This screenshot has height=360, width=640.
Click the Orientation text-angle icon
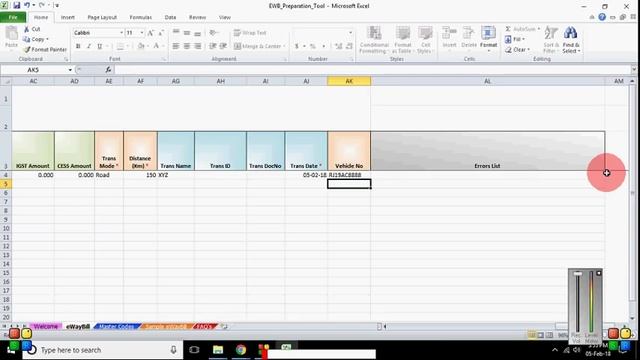pos(213,33)
